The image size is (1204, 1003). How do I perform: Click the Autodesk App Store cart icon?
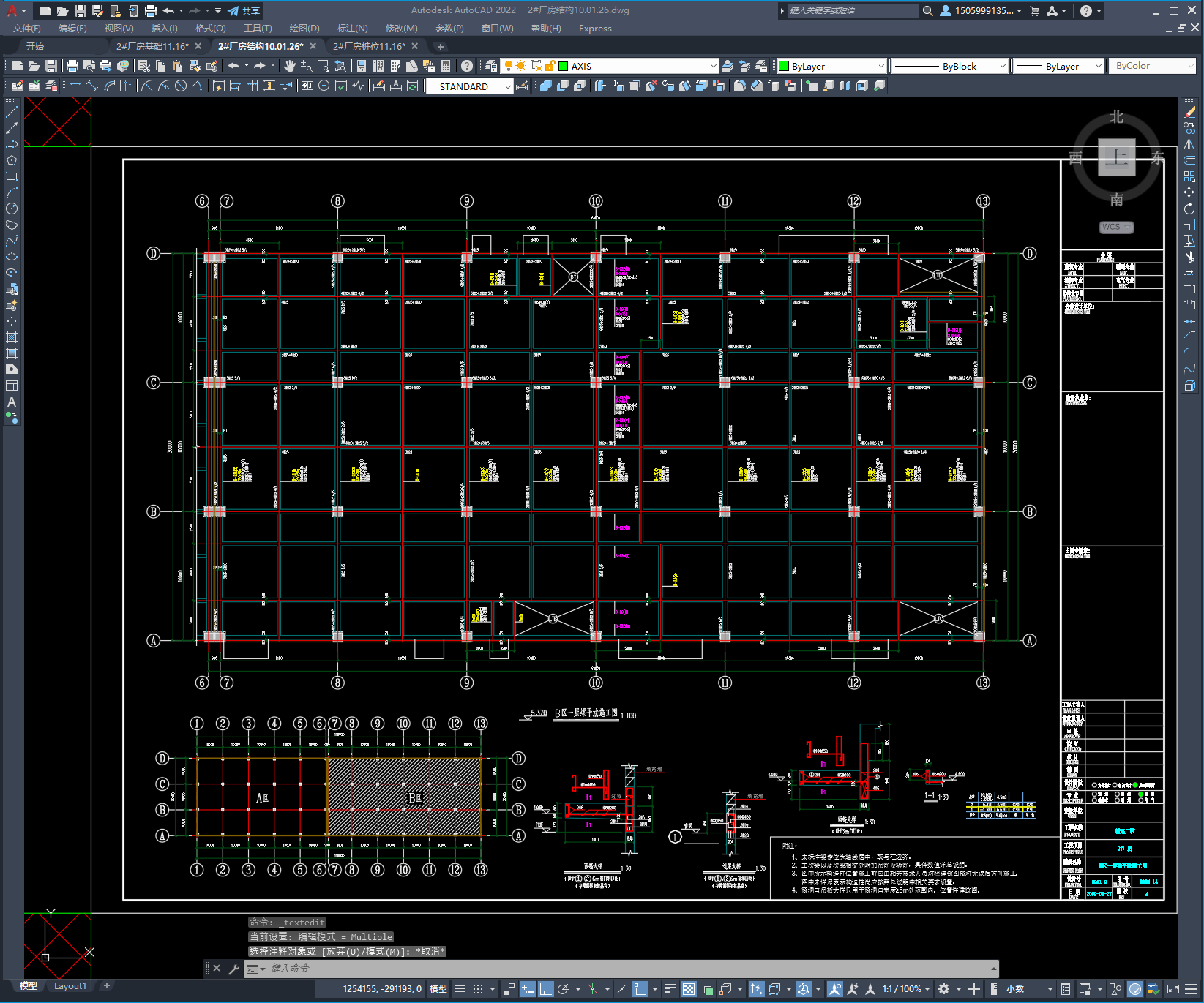click(1035, 10)
